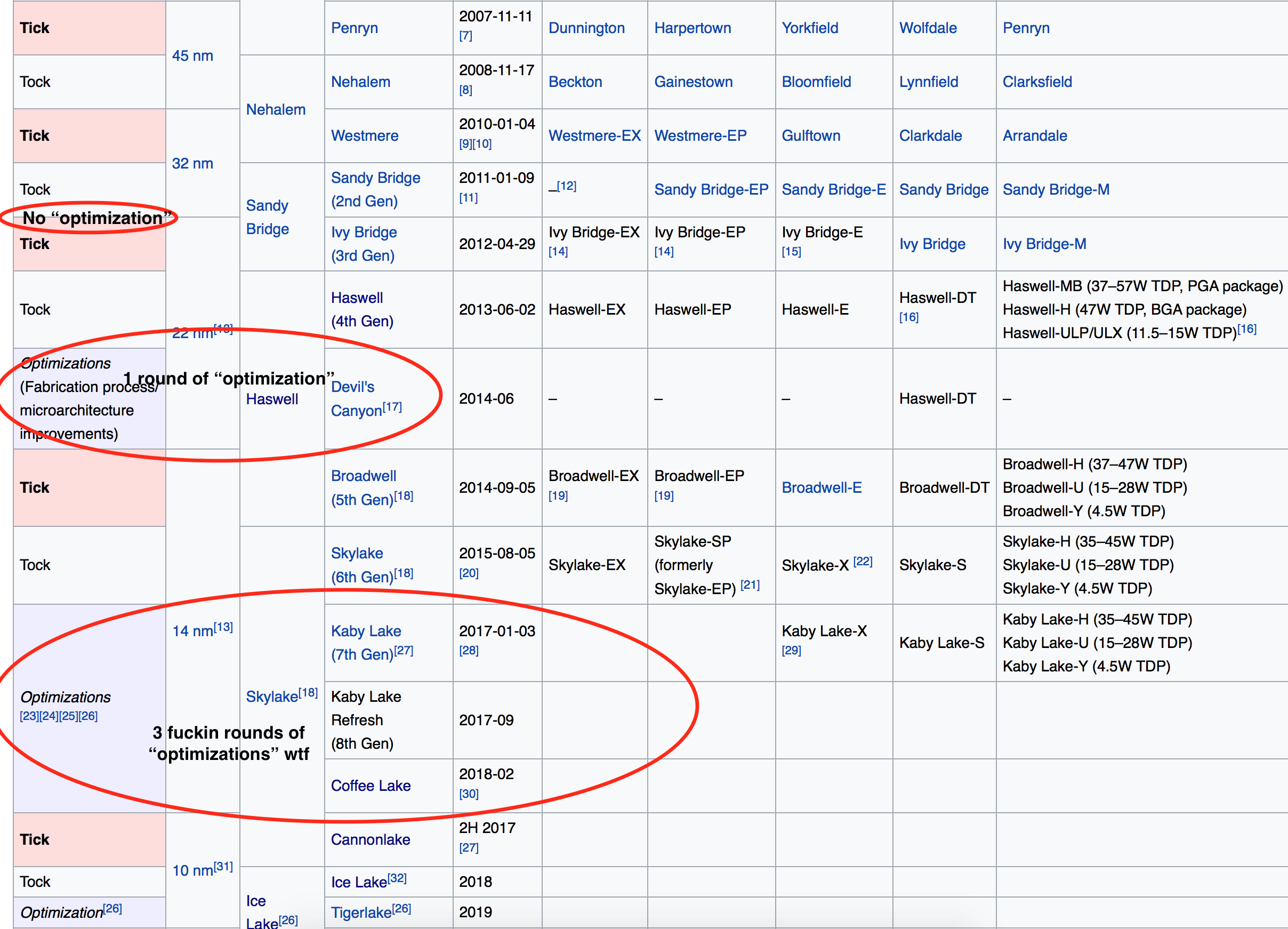Select the Broadwell-DT cell text

[x=944, y=487]
